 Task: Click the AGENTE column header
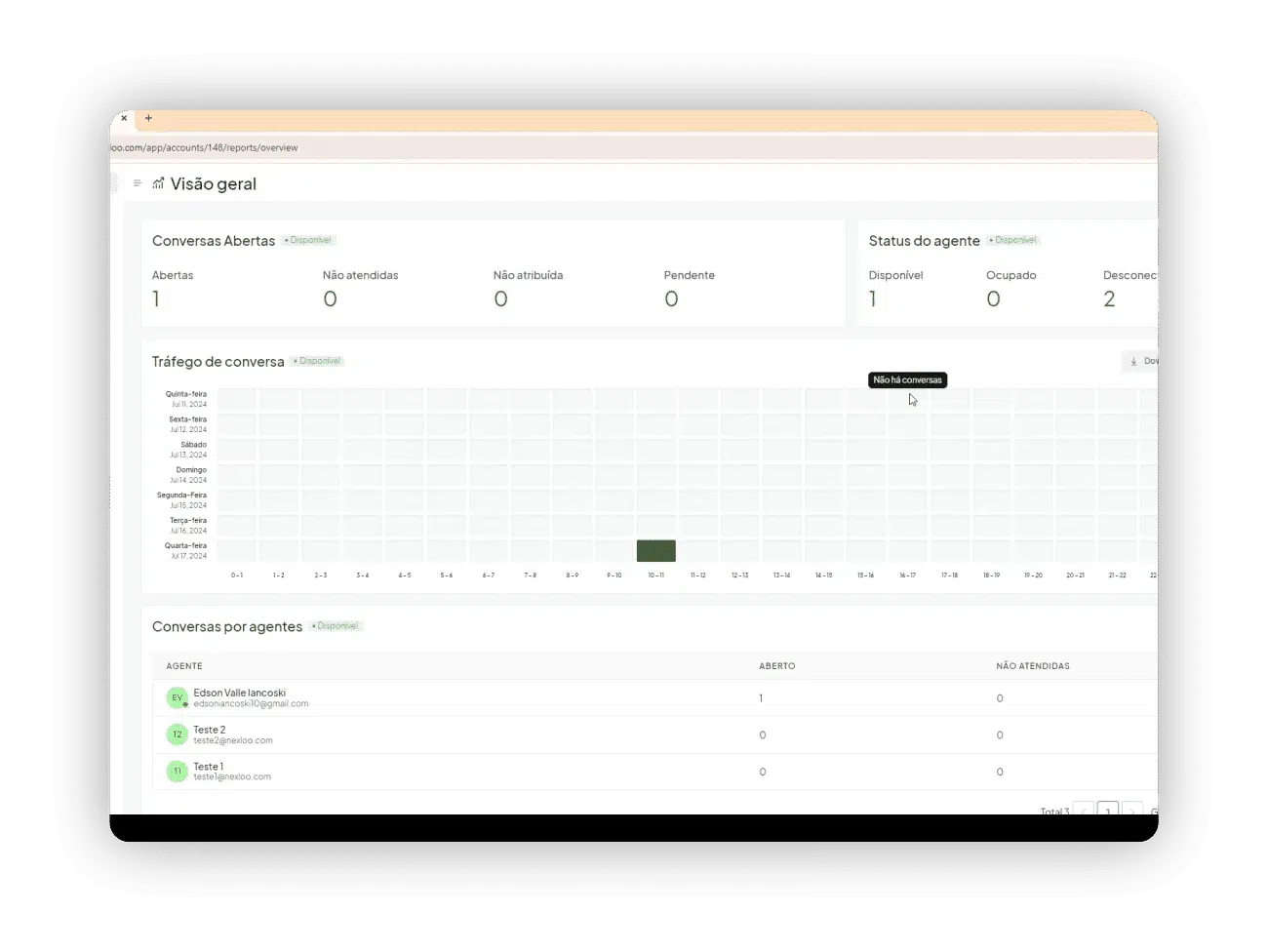click(x=184, y=666)
